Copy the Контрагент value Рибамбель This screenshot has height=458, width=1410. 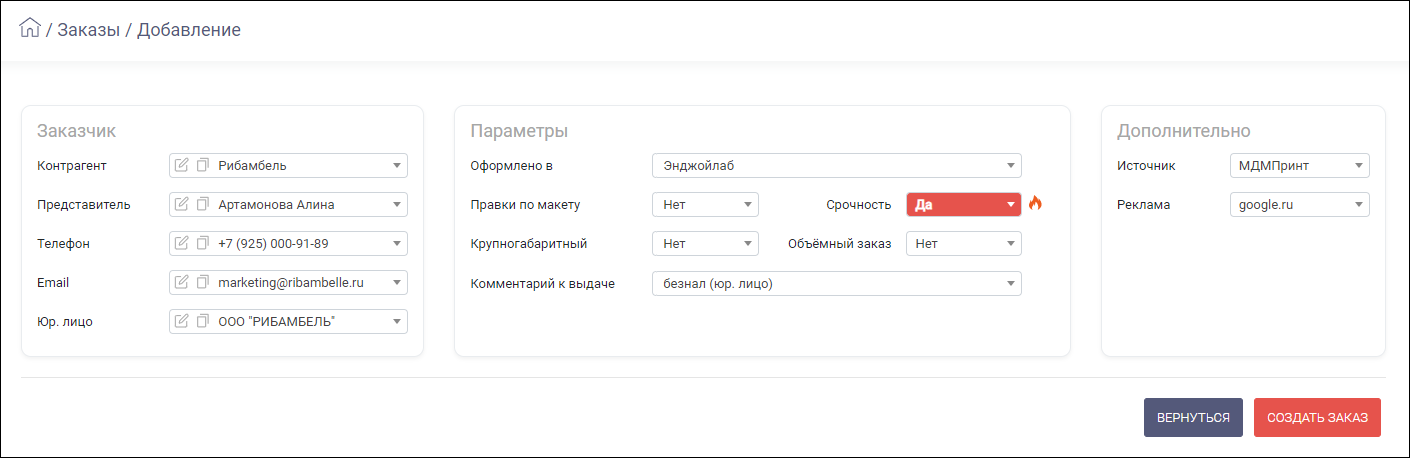[203, 165]
